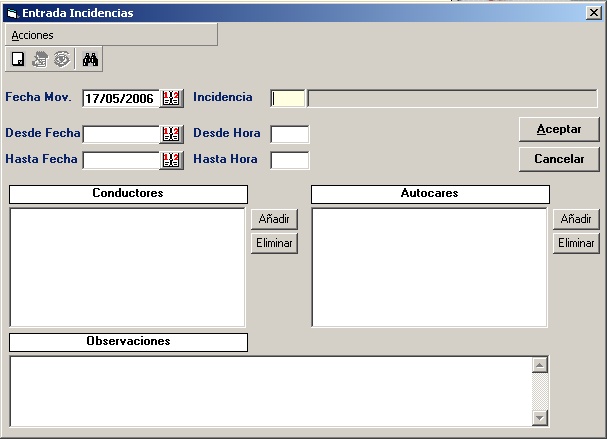Click the New record toolbar icon
This screenshot has height=439, width=607.
[x=18, y=59]
